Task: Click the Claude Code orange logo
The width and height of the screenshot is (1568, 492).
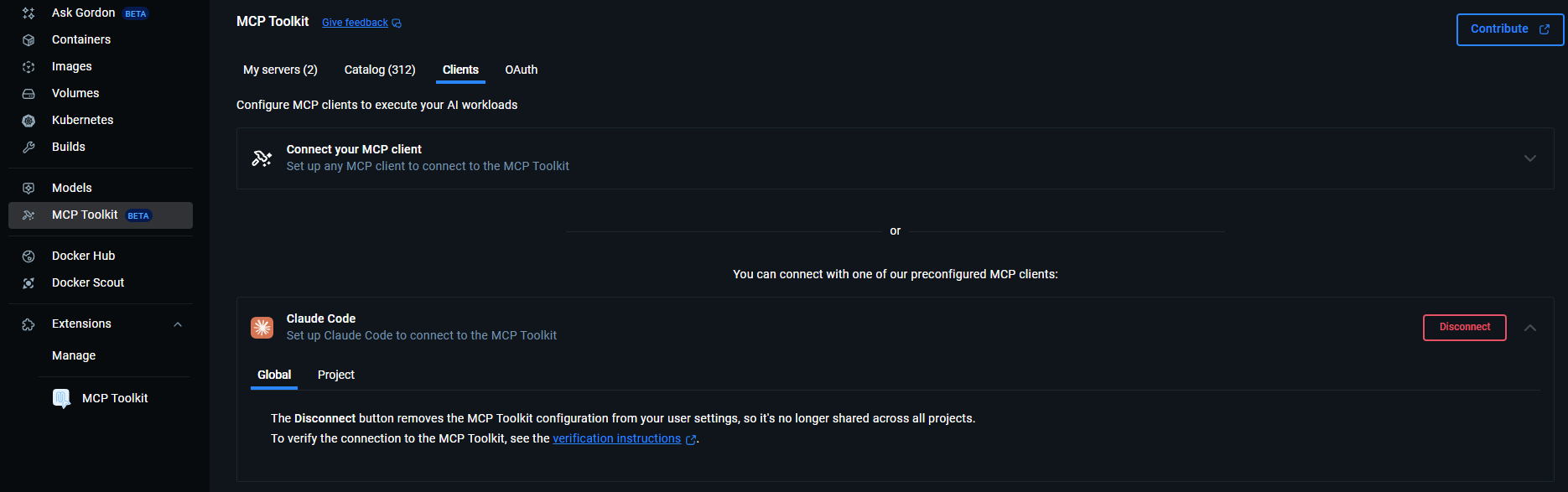Action: click(x=262, y=327)
